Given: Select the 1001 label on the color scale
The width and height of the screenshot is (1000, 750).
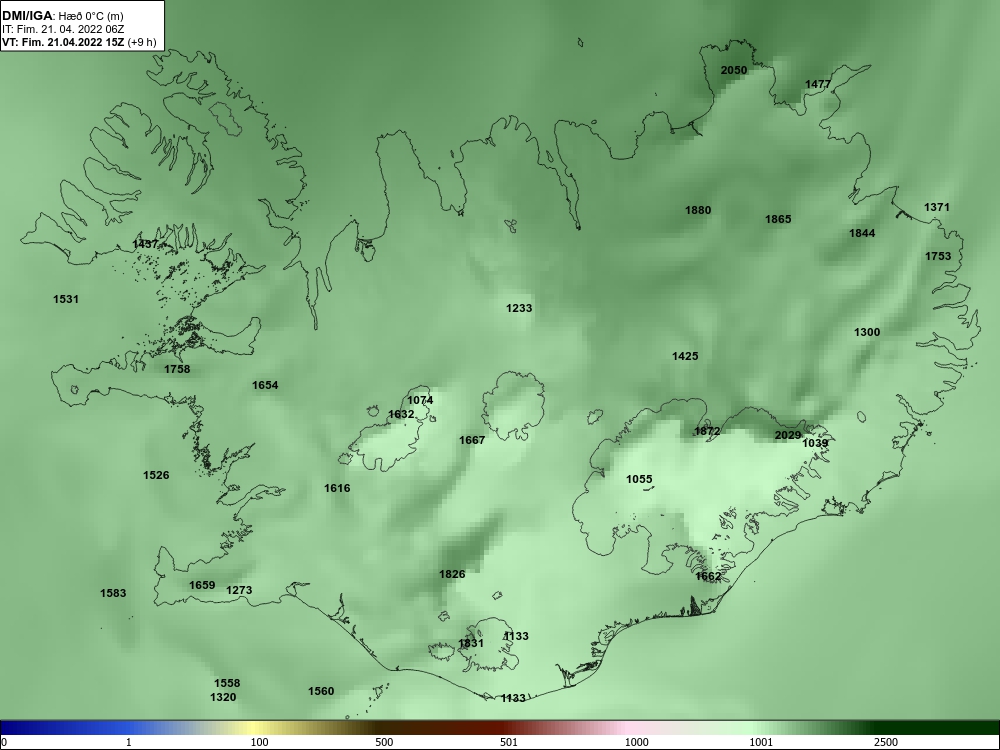Looking at the screenshot, I should 761,742.
